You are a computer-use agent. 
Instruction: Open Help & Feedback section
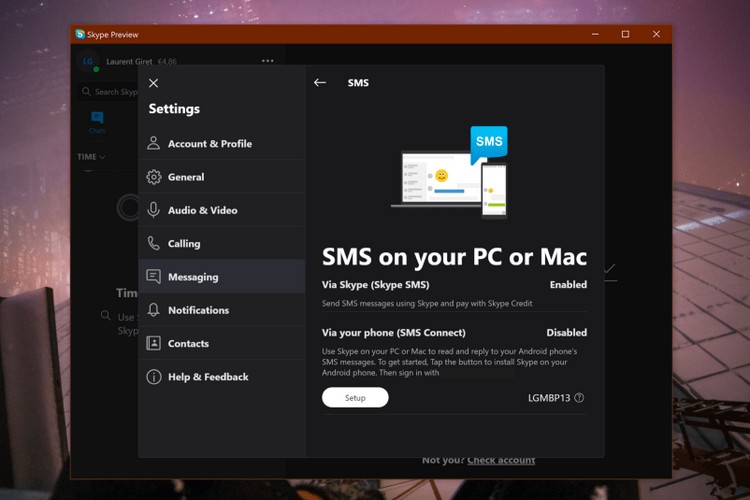tap(222, 377)
